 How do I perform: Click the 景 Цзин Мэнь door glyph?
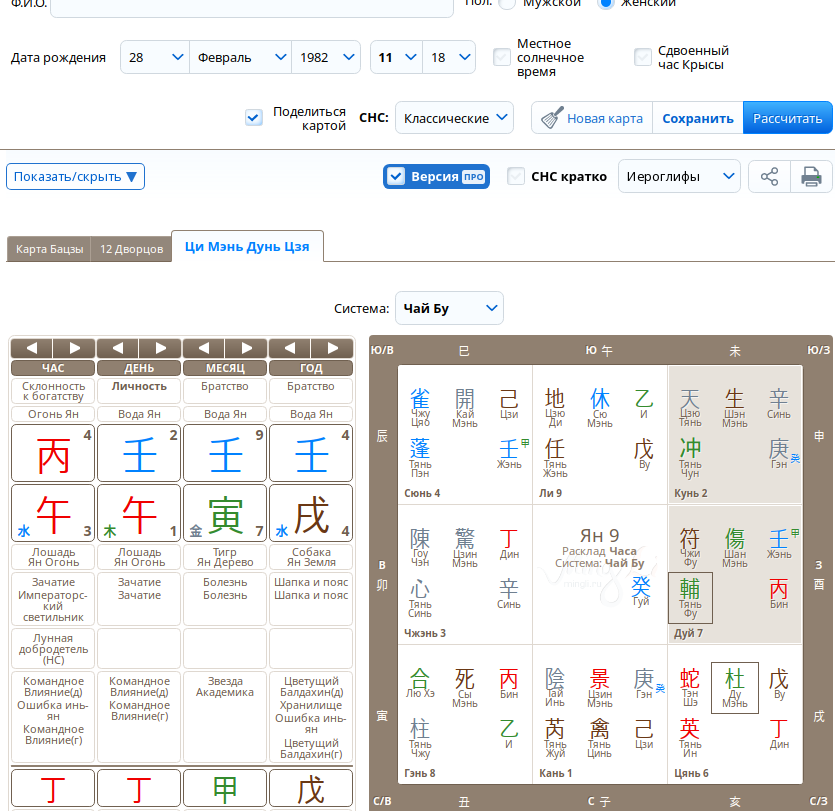[600, 679]
